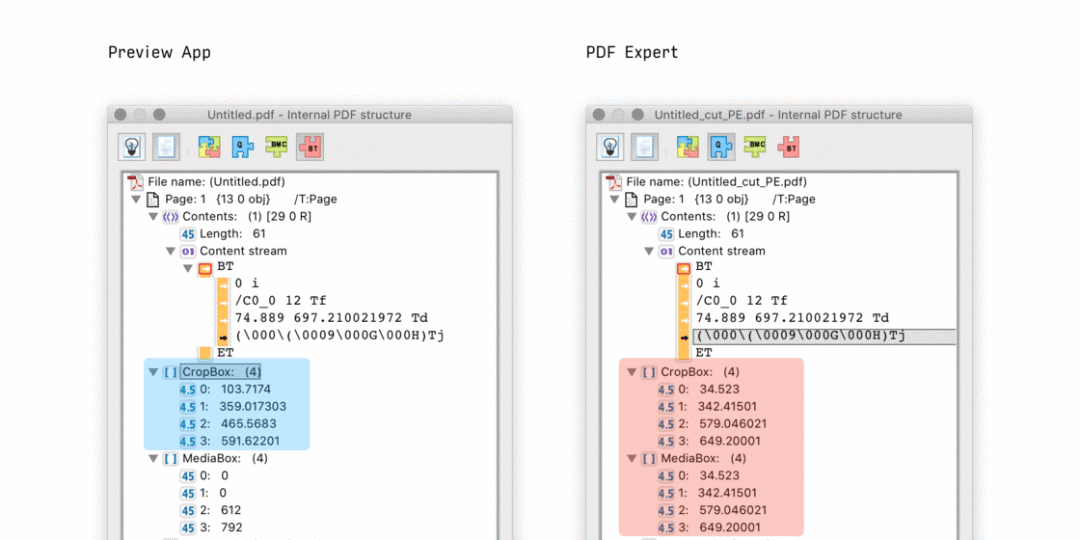Click the lightbulb icon in Untitled.pdf window
1080x540 pixels.
(x=131, y=147)
